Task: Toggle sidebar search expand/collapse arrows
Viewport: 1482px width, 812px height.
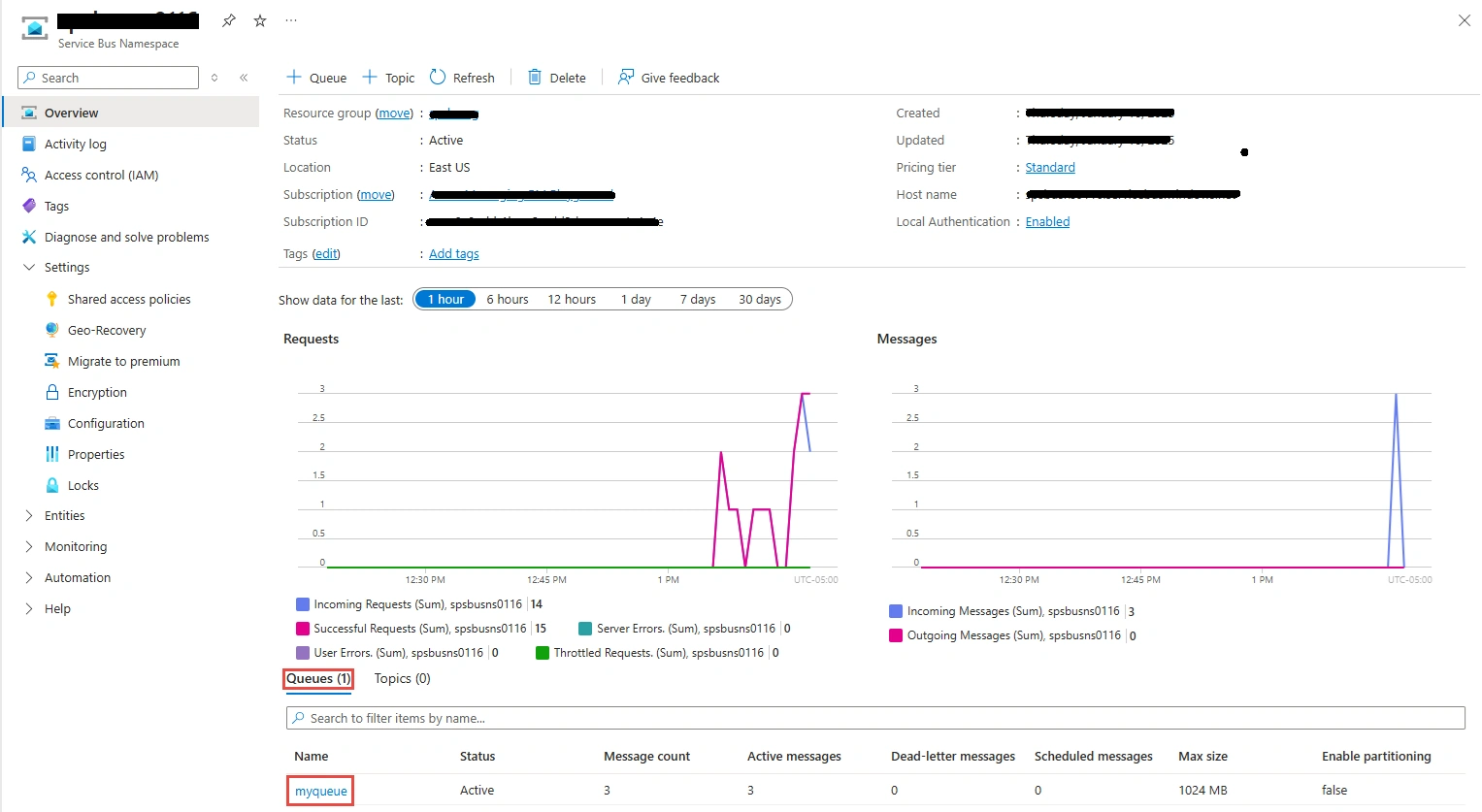Action: (214, 78)
